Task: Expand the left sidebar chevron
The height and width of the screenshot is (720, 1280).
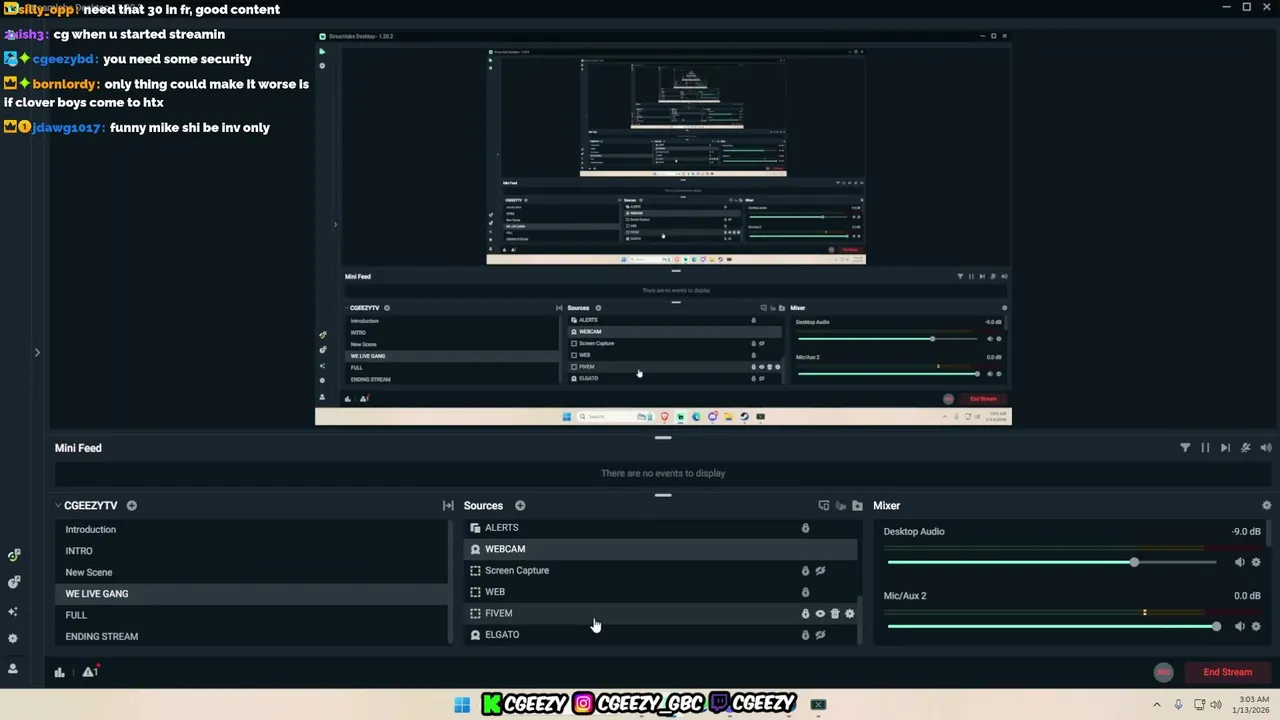Action: coord(37,352)
